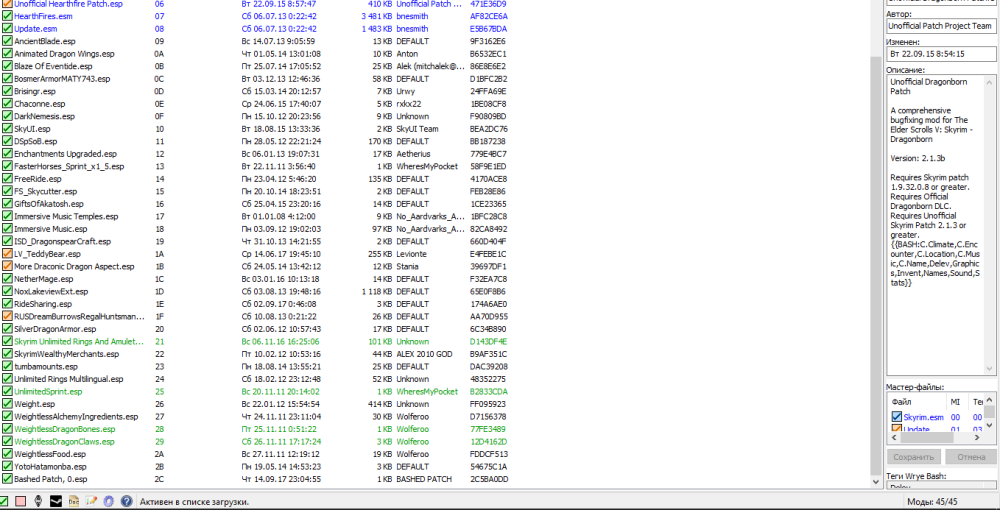This screenshot has height=510, width=1000.
Task: Select FasterHorses_Sprint_x1_5.esp file
Action: [69, 166]
